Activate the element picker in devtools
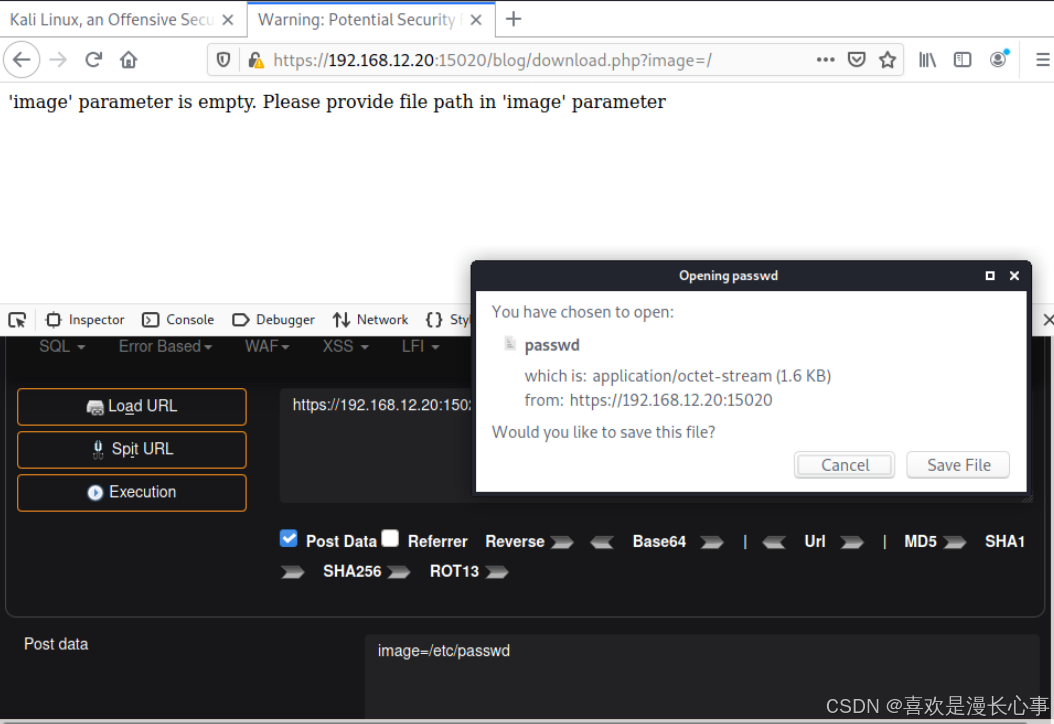 click(x=17, y=320)
